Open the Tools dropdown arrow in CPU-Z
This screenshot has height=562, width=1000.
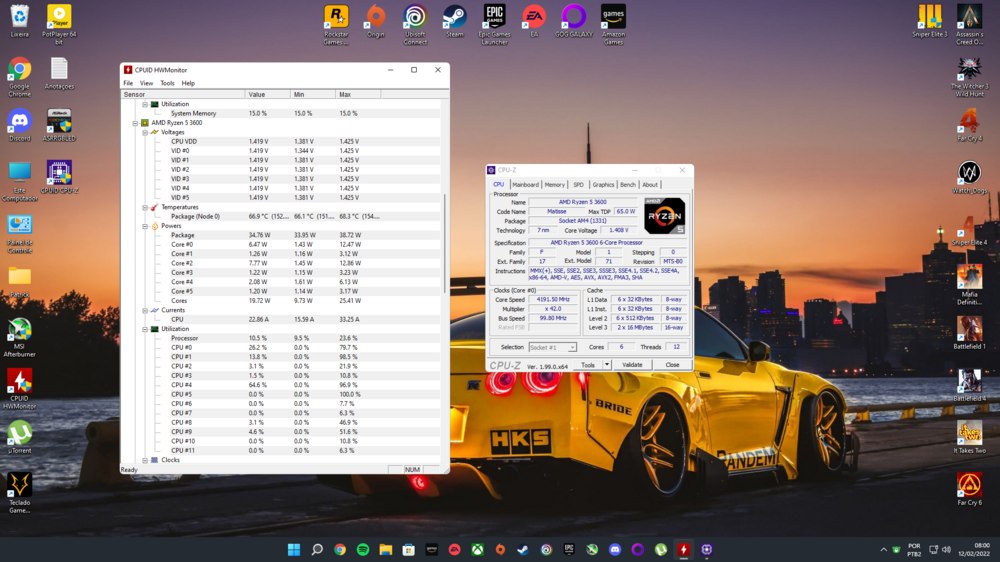point(607,365)
